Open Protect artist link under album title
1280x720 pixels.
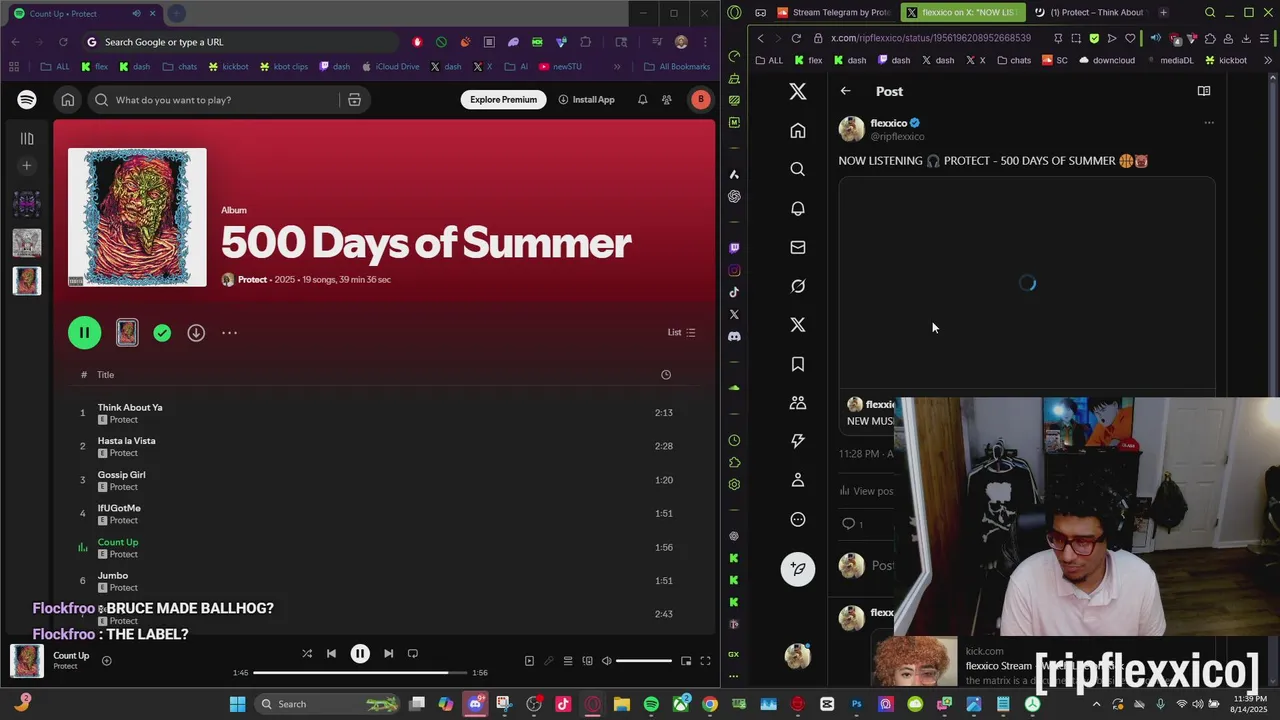pos(252,280)
